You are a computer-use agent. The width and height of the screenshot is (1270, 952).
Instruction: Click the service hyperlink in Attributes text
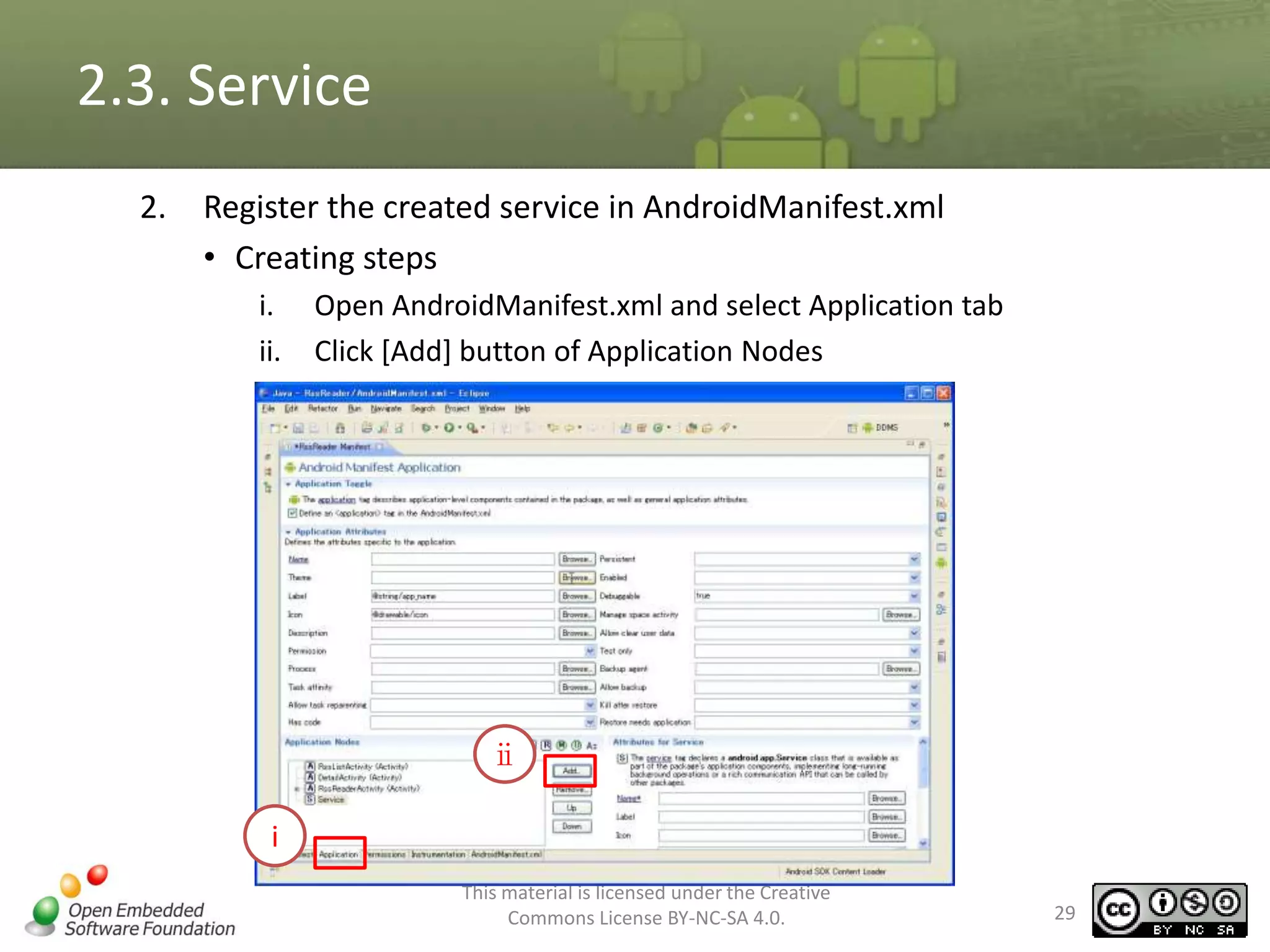click(659, 758)
